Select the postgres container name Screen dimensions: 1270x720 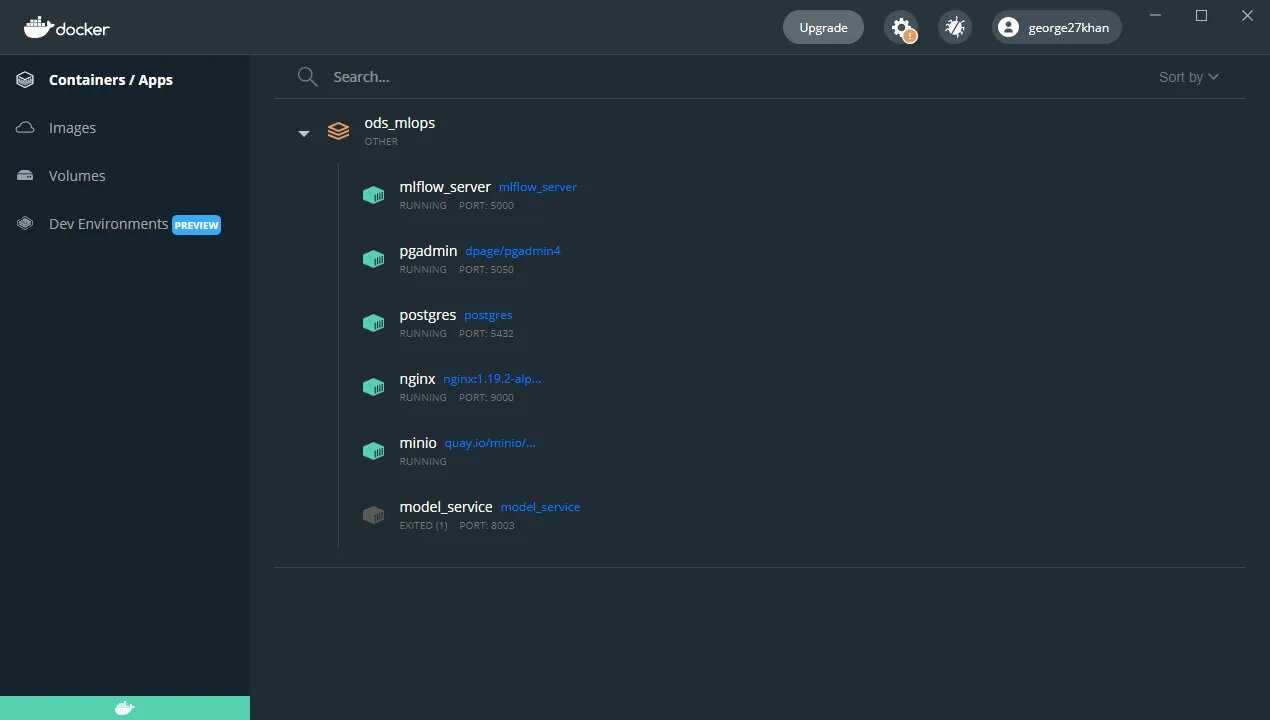(428, 315)
